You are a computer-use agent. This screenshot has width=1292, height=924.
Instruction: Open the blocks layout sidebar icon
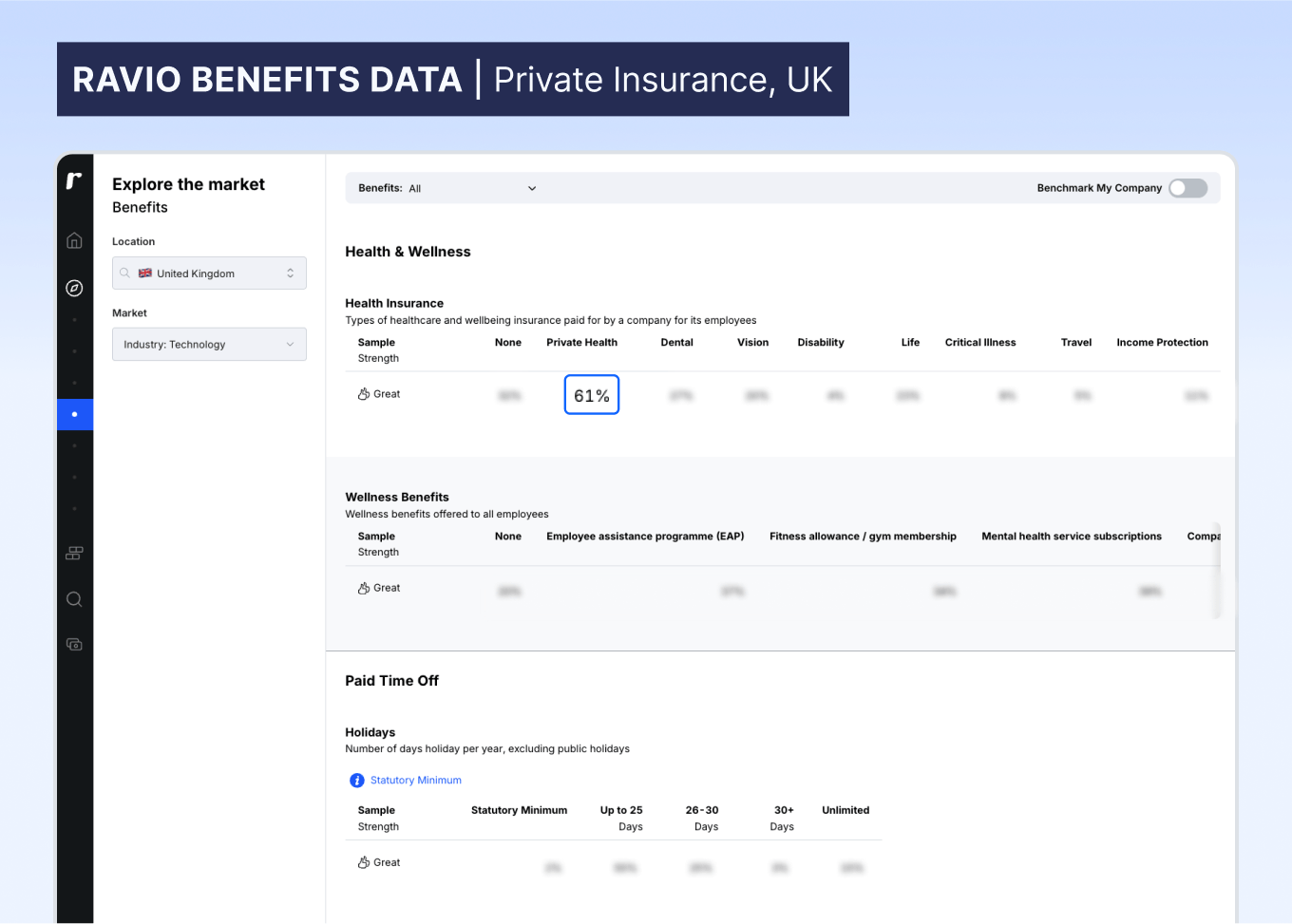click(74, 553)
